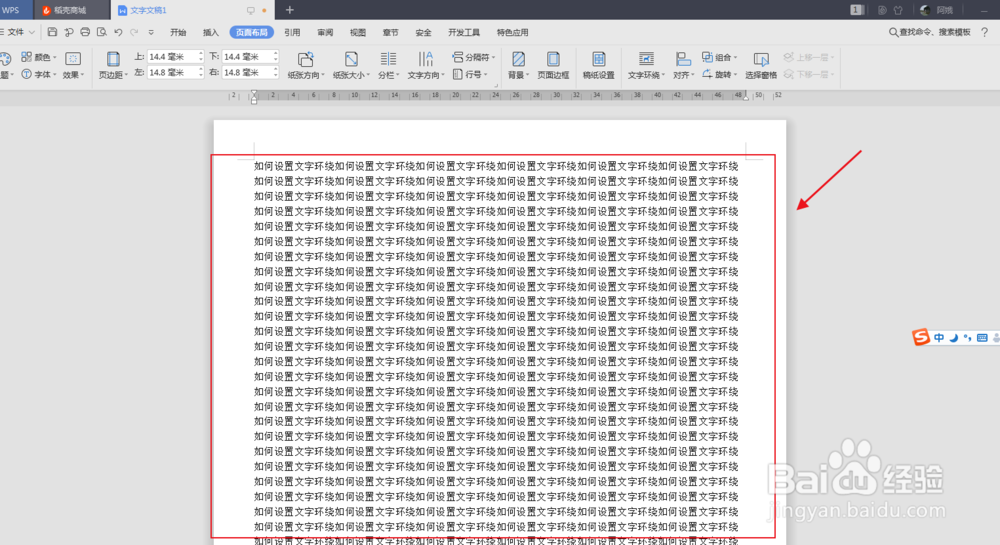Increase top margin using the up stepper
This screenshot has width=1000, height=545.
(x=201, y=54)
